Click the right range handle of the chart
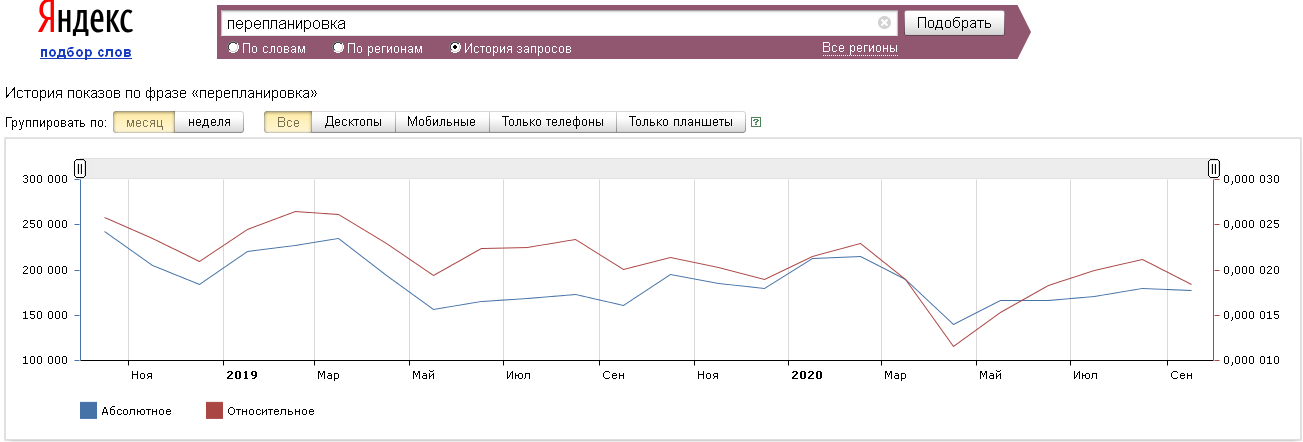Image resolution: width=1303 pixels, height=442 pixels. click(x=1214, y=169)
